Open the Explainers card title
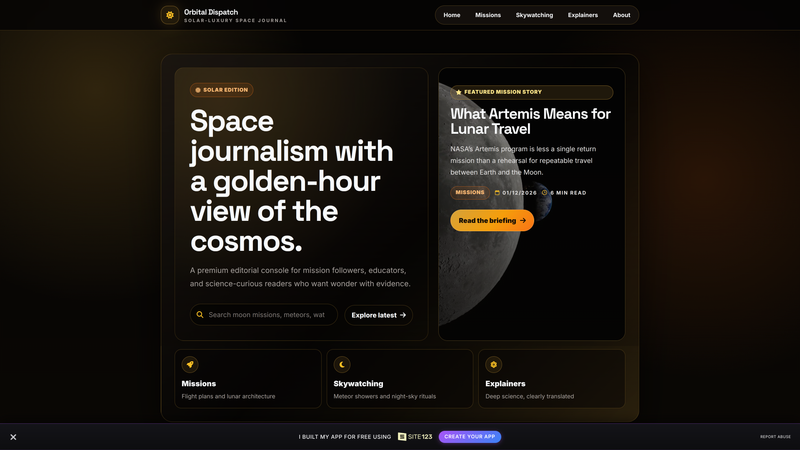This screenshot has width=800, height=450. [505, 384]
